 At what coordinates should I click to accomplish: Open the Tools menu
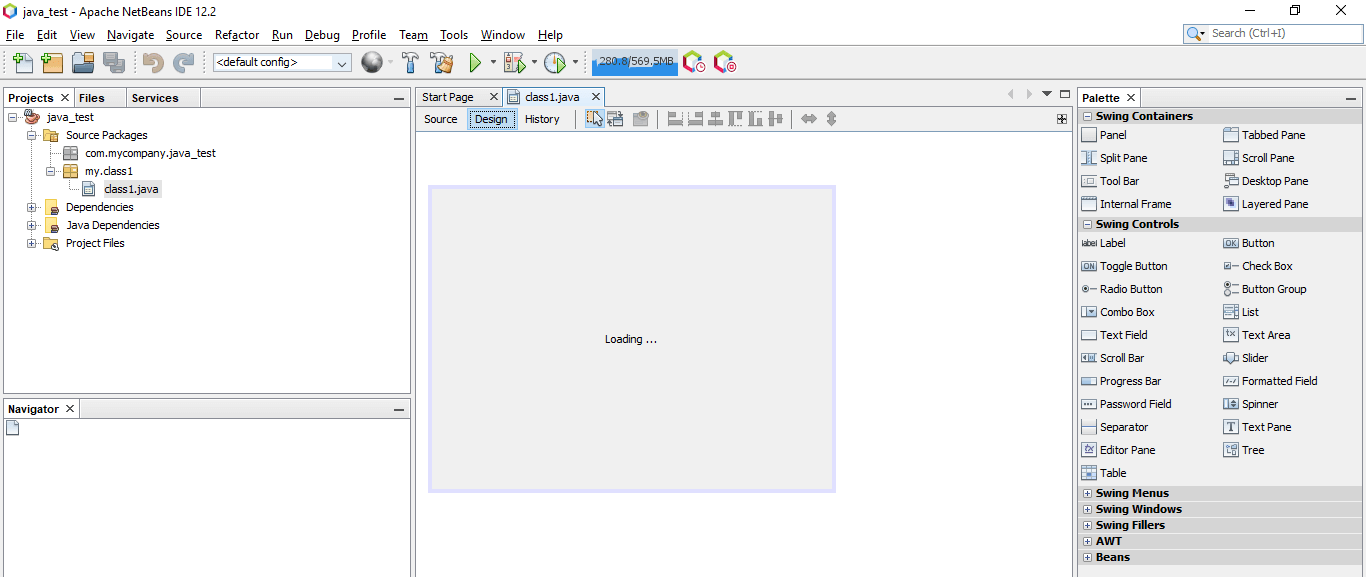click(453, 34)
